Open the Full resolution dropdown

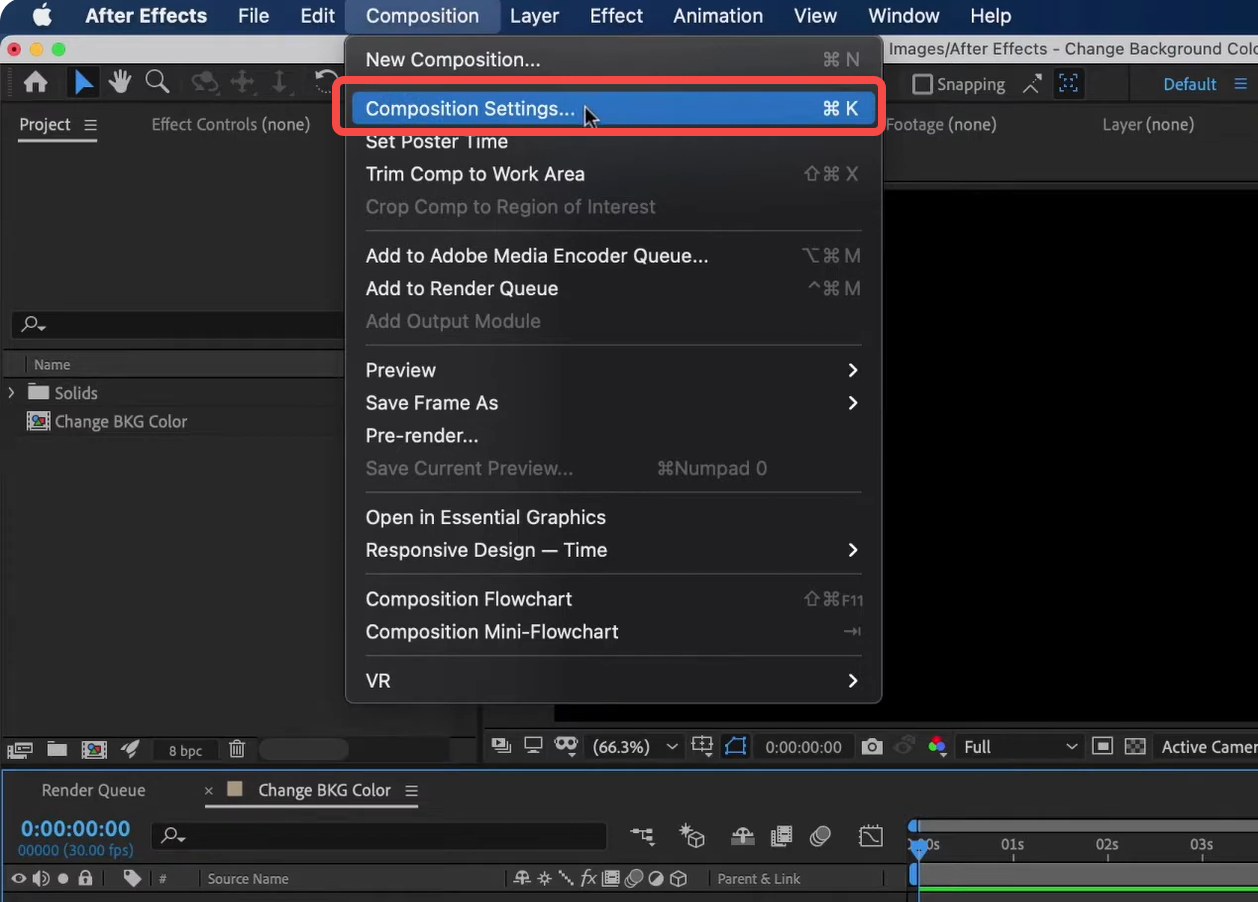(x=1018, y=746)
